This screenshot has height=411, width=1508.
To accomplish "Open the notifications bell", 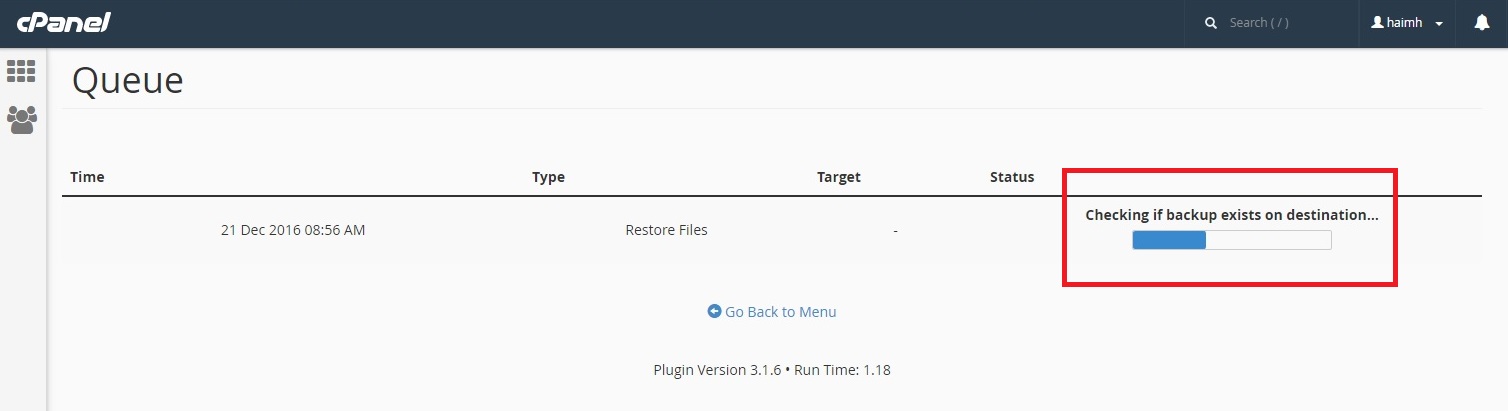I will 1482,22.
